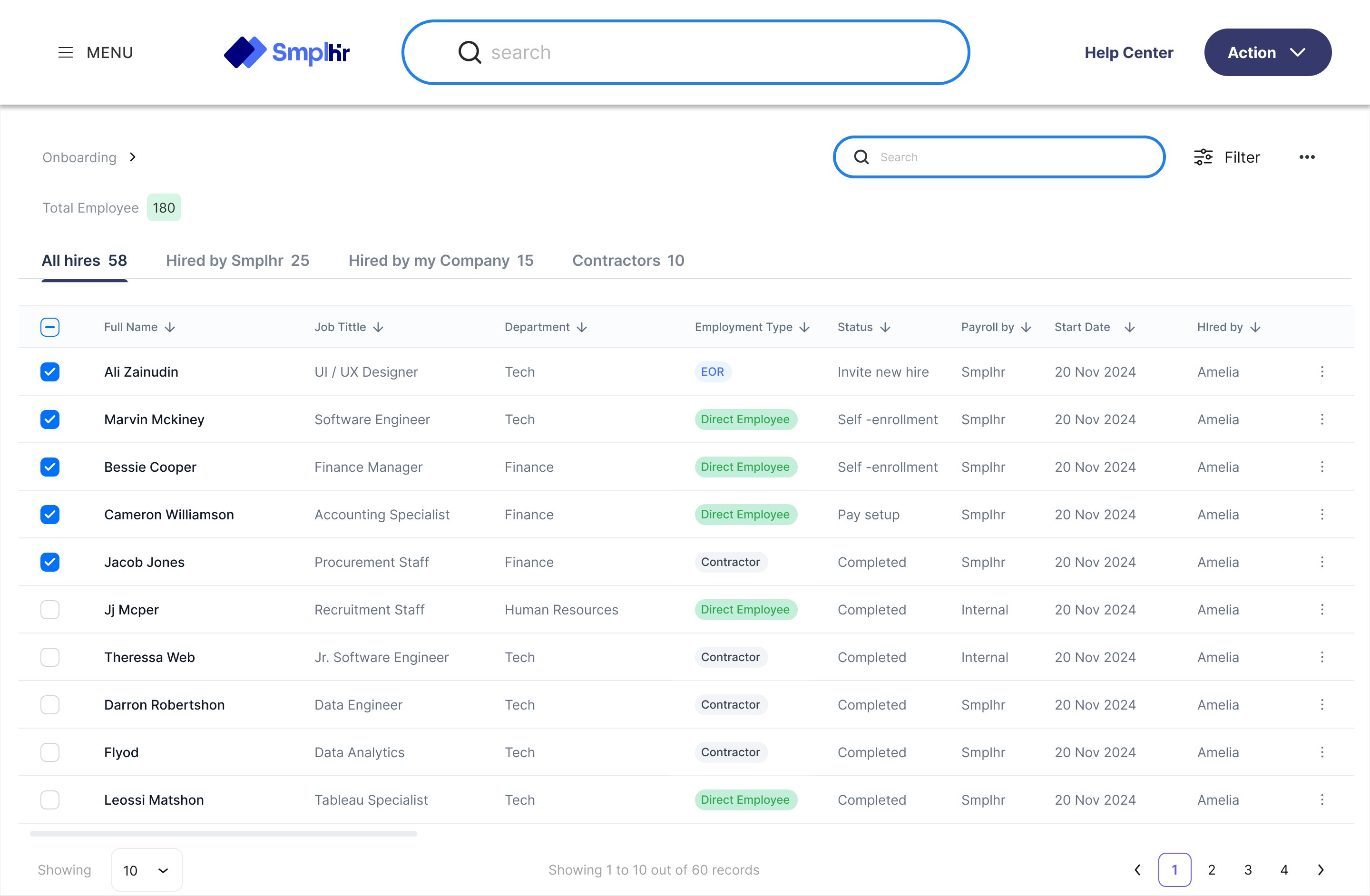Go to next page arrow
Viewport: 1370px width, 896px height.
tap(1321, 869)
